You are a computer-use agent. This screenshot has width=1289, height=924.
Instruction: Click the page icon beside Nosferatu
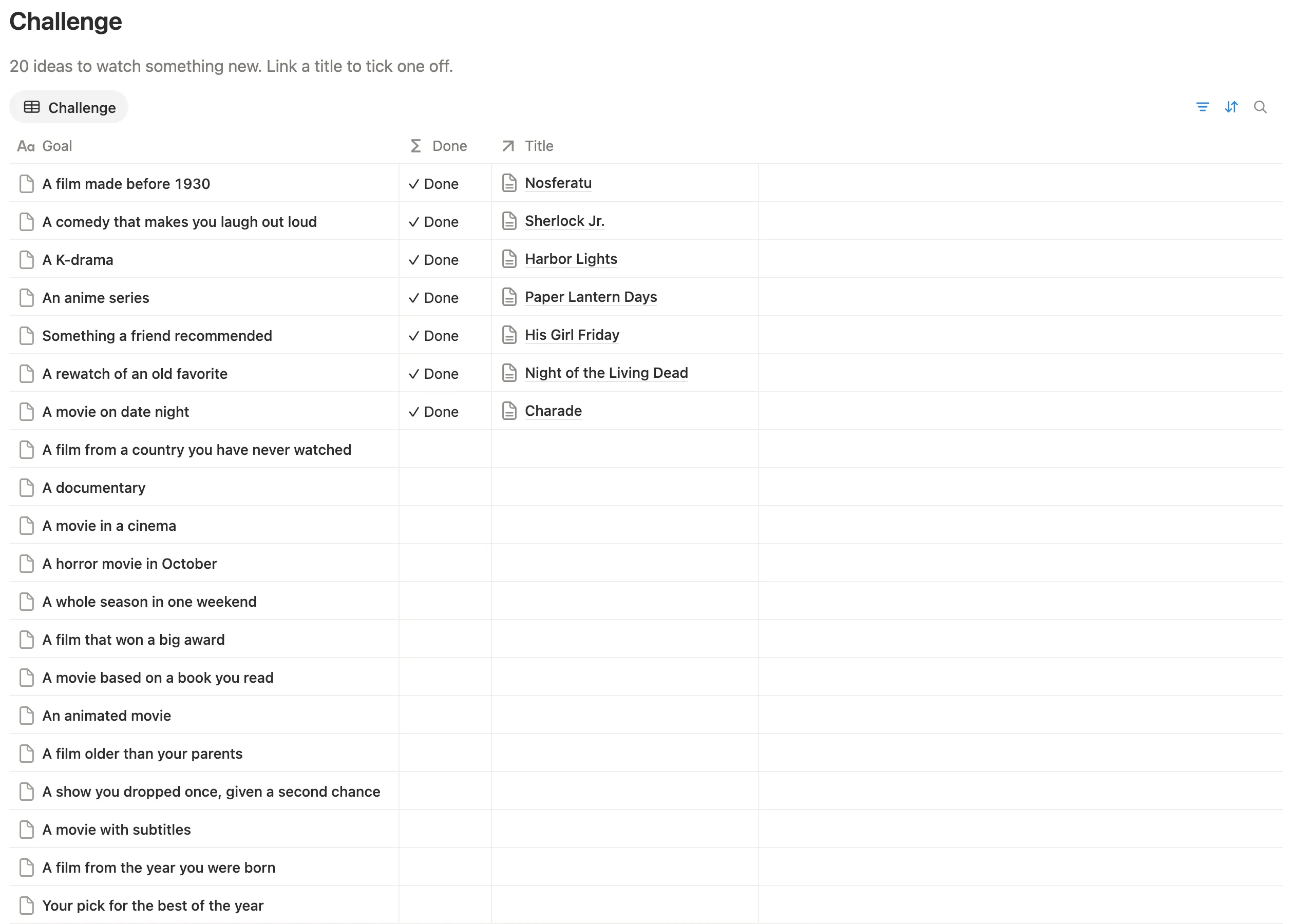click(509, 183)
